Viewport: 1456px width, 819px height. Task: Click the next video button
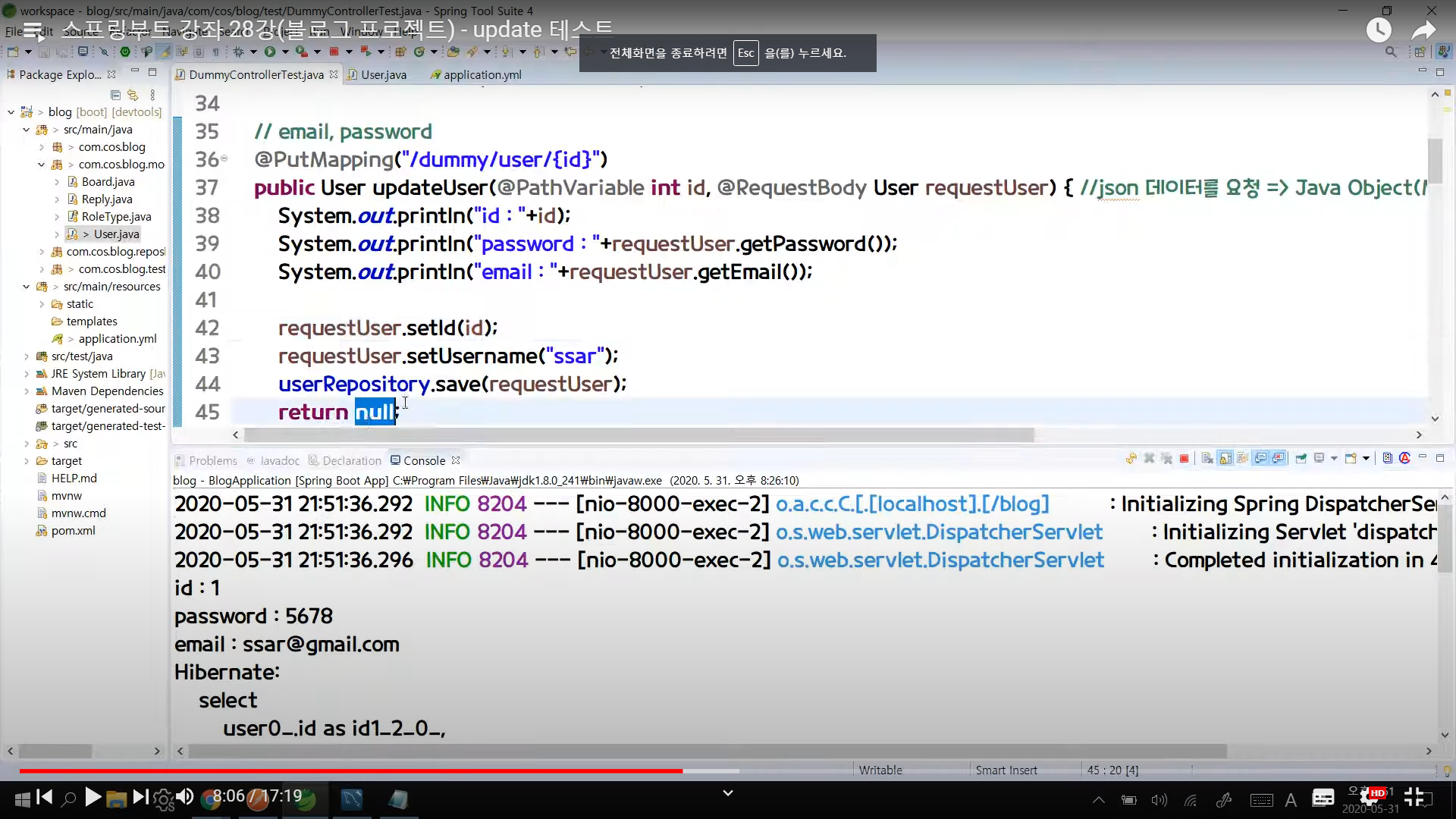(140, 796)
